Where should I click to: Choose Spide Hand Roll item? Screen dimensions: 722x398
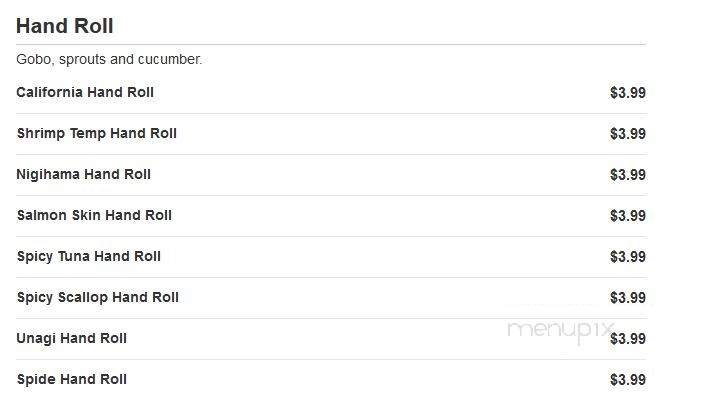pyautogui.click(x=71, y=380)
